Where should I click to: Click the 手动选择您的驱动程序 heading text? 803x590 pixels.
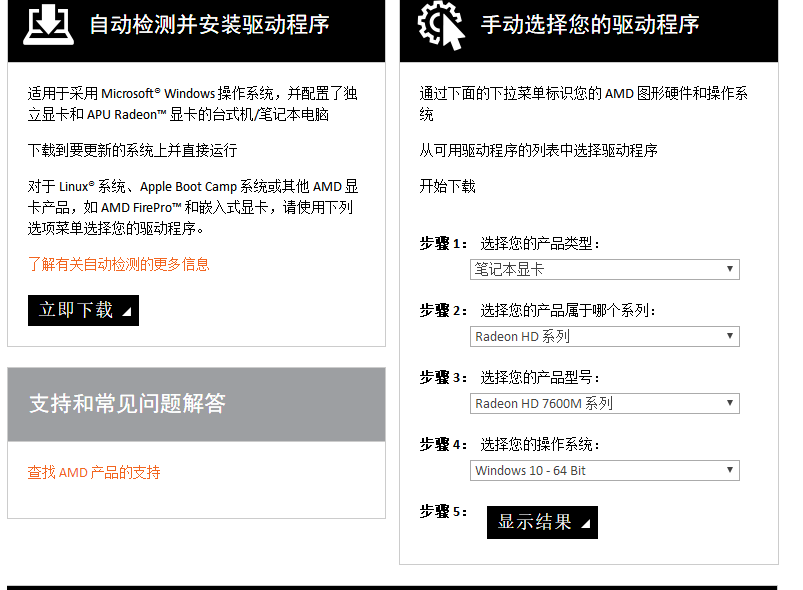click(x=590, y=25)
